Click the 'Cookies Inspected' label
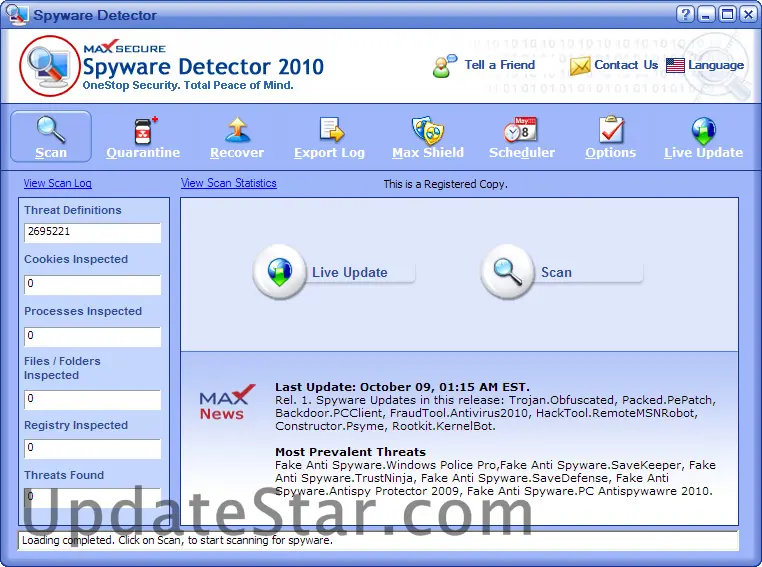Image resolution: width=762 pixels, height=567 pixels. point(76,259)
